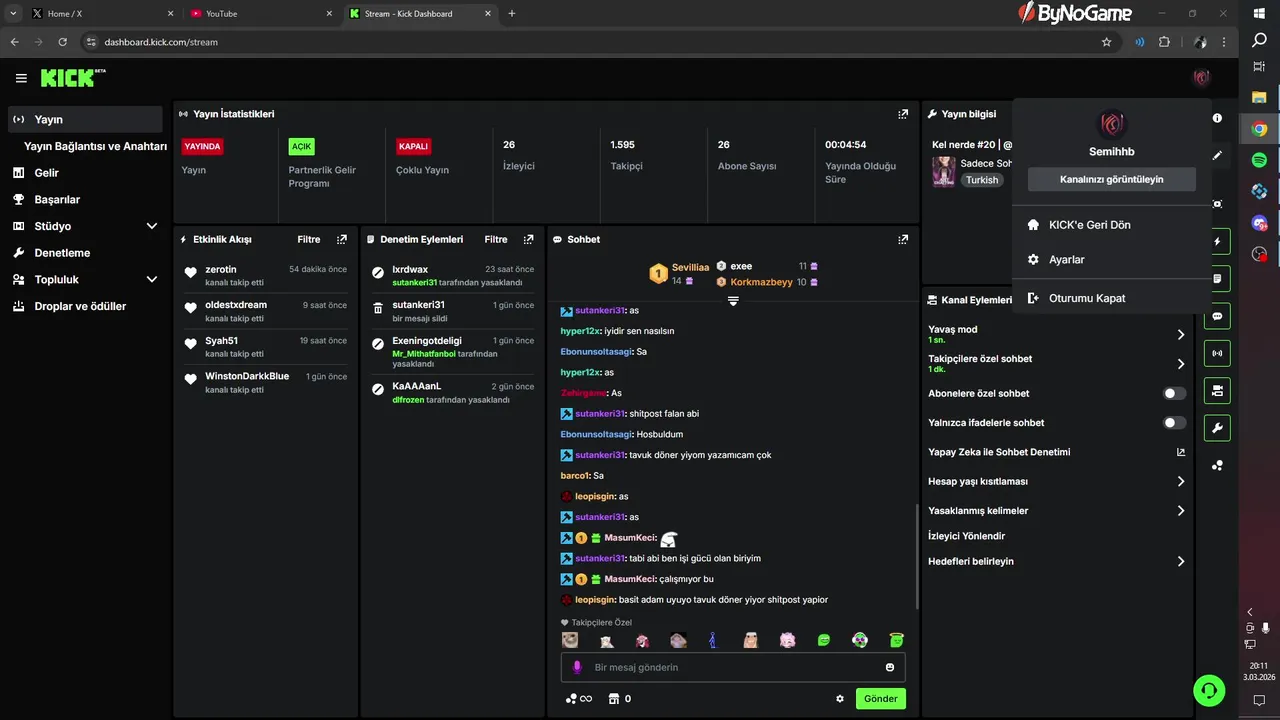The height and width of the screenshot is (720, 1280).
Task: Select the blue stick figure emote
Action: tap(713, 640)
